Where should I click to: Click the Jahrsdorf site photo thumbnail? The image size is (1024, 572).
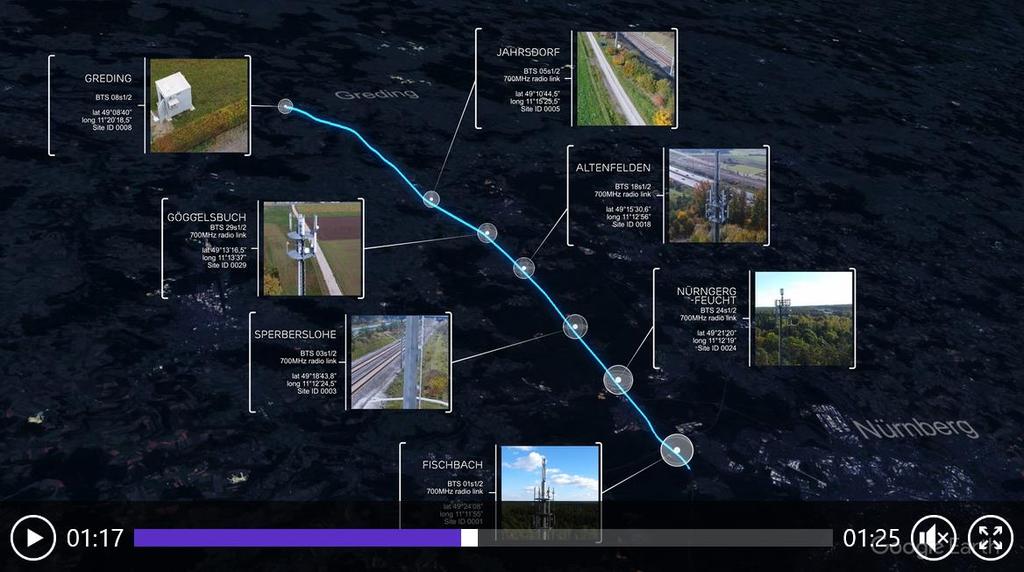point(625,78)
